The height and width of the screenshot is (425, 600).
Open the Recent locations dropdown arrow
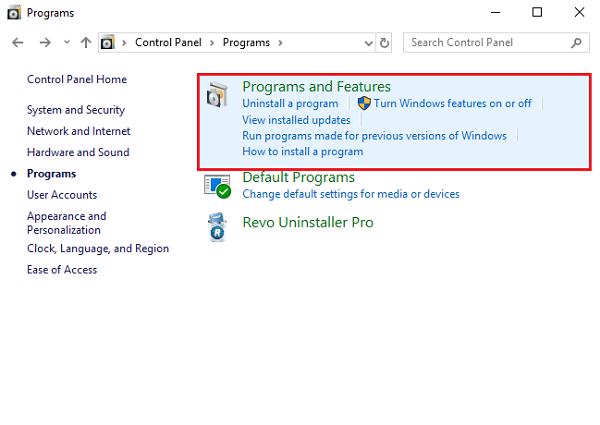pyautogui.click(x=66, y=43)
